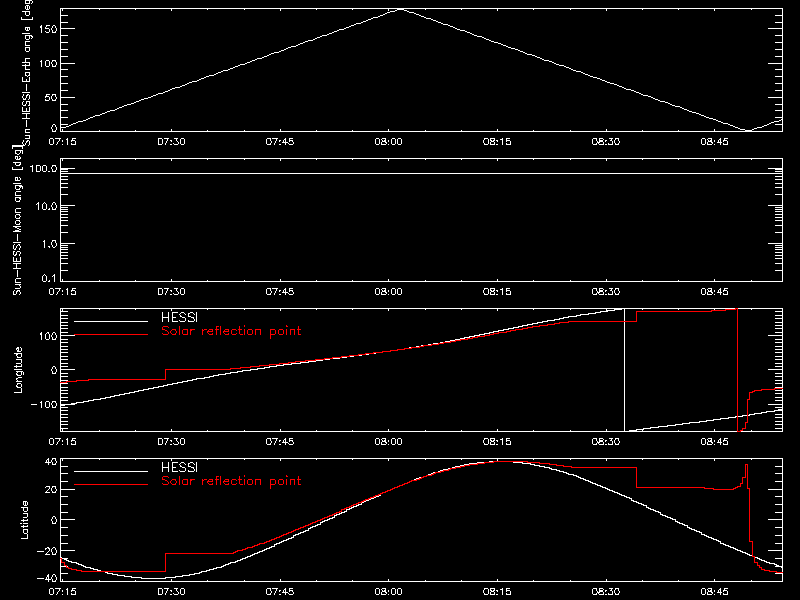
Task: Click the 08:30 label under the Moon angle plot
Action: coord(606,292)
